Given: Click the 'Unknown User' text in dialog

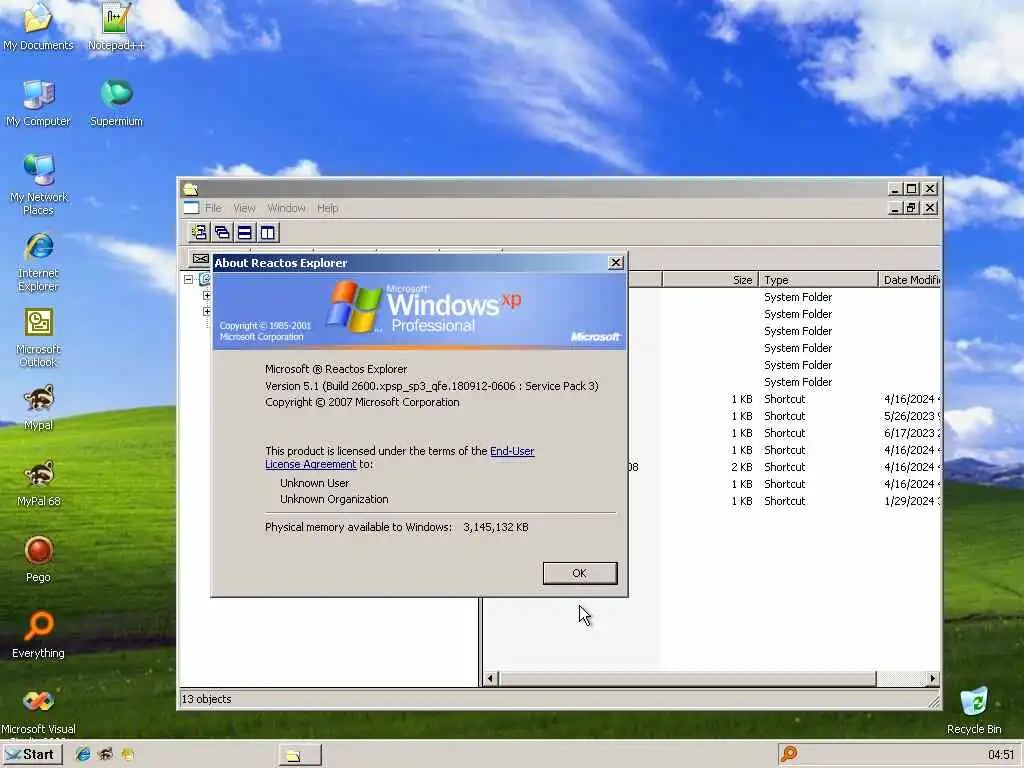Looking at the screenshot, I should (x=315, y=483).
